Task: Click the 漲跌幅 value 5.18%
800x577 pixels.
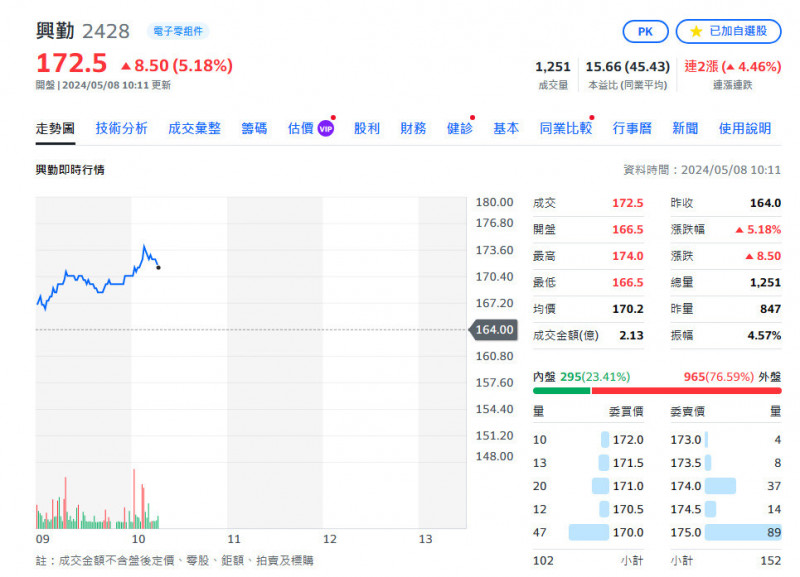Action: (758, 230)
